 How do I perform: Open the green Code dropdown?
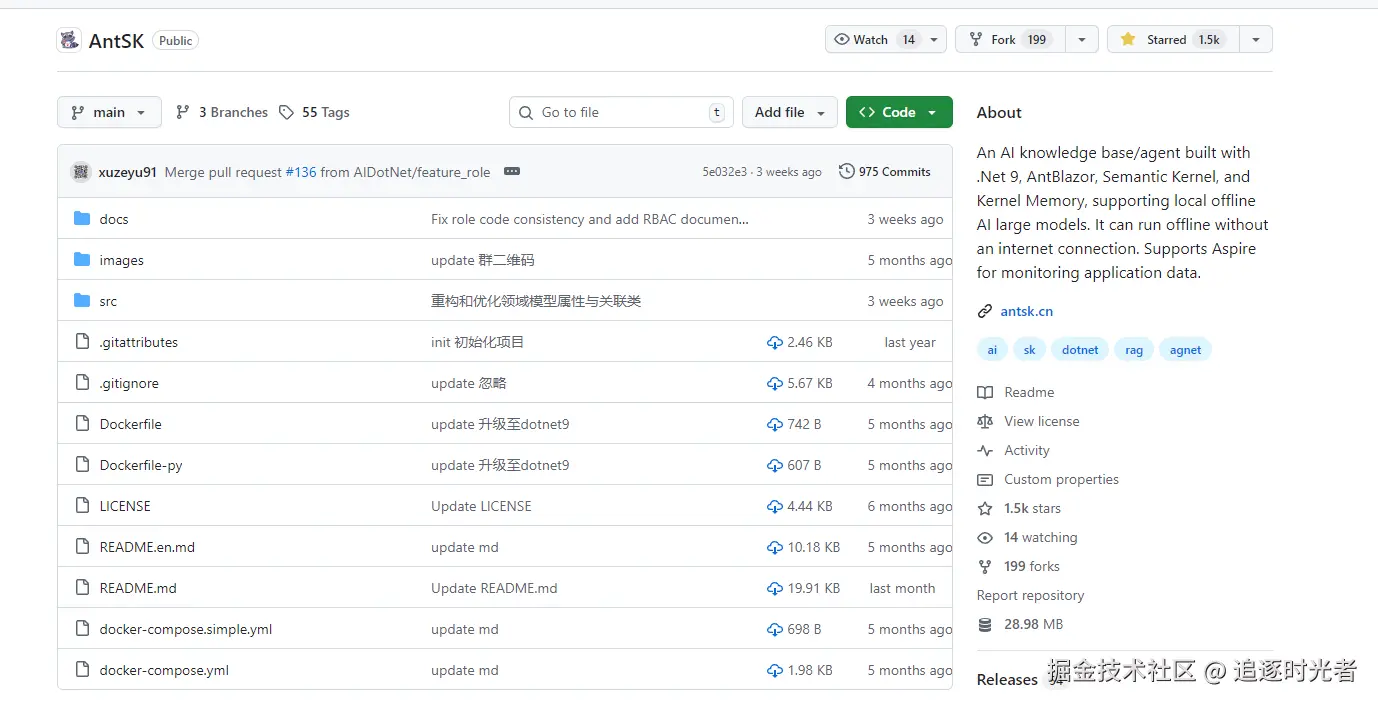tap(898, 112)
